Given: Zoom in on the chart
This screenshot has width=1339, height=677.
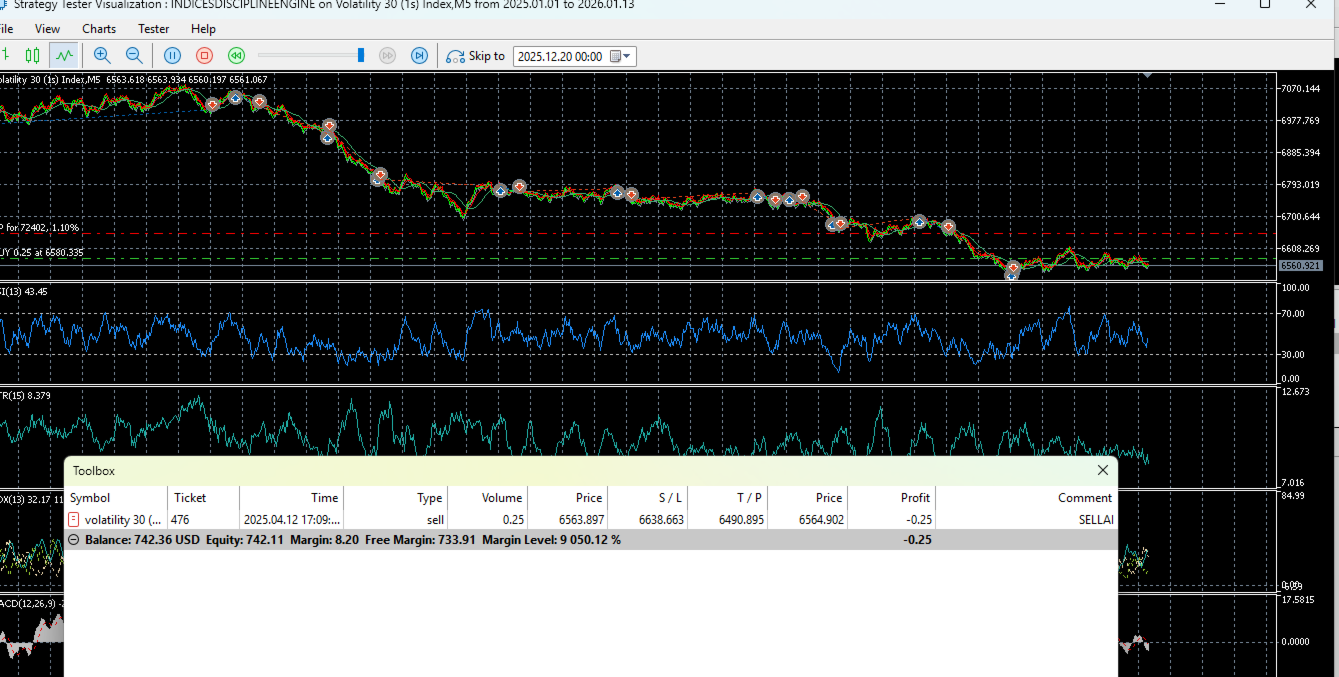Looking at the screenshot, I should [101, 56].
